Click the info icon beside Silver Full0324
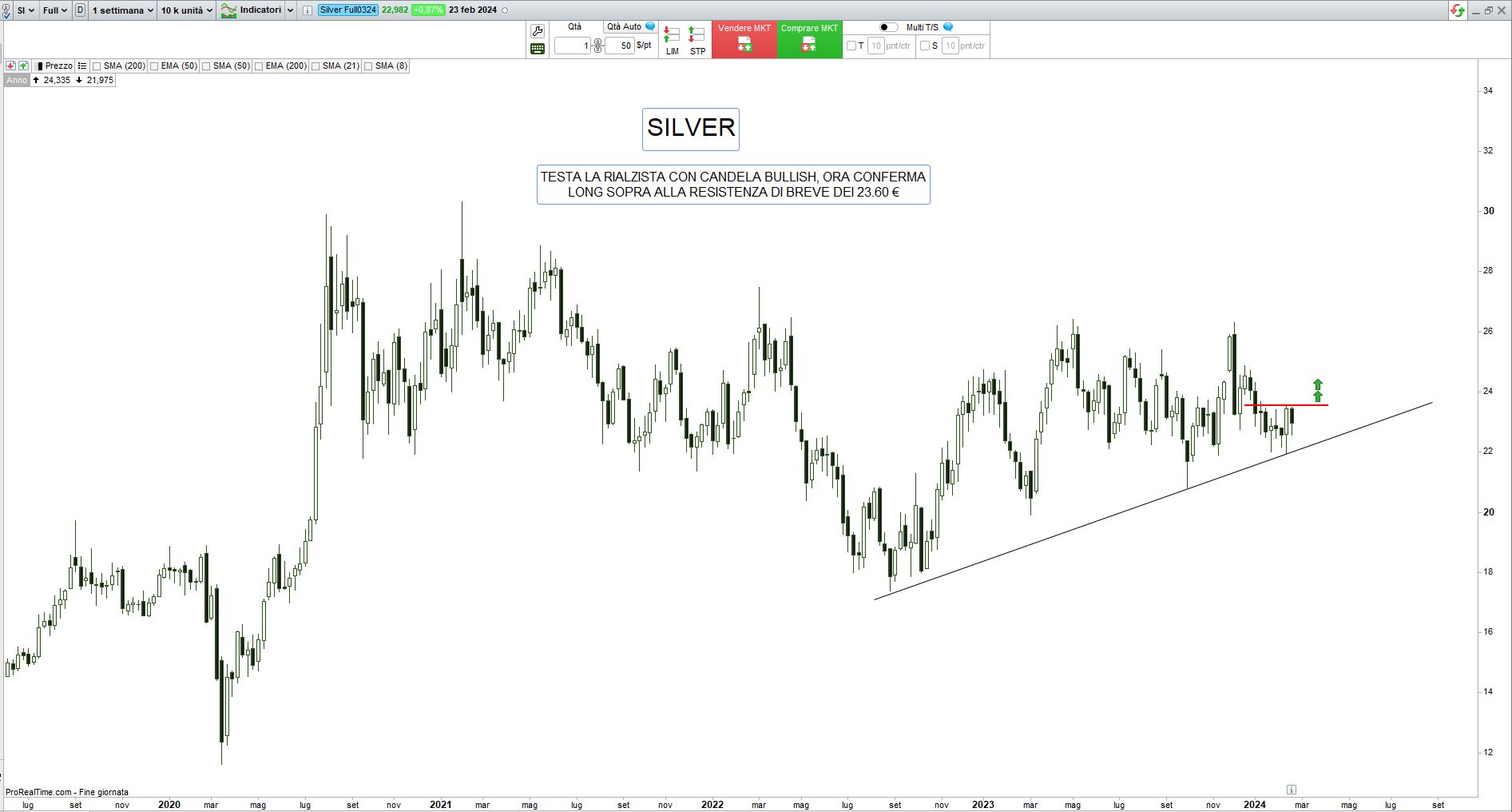The image size is (1512, 812). [x=308, y=10]
